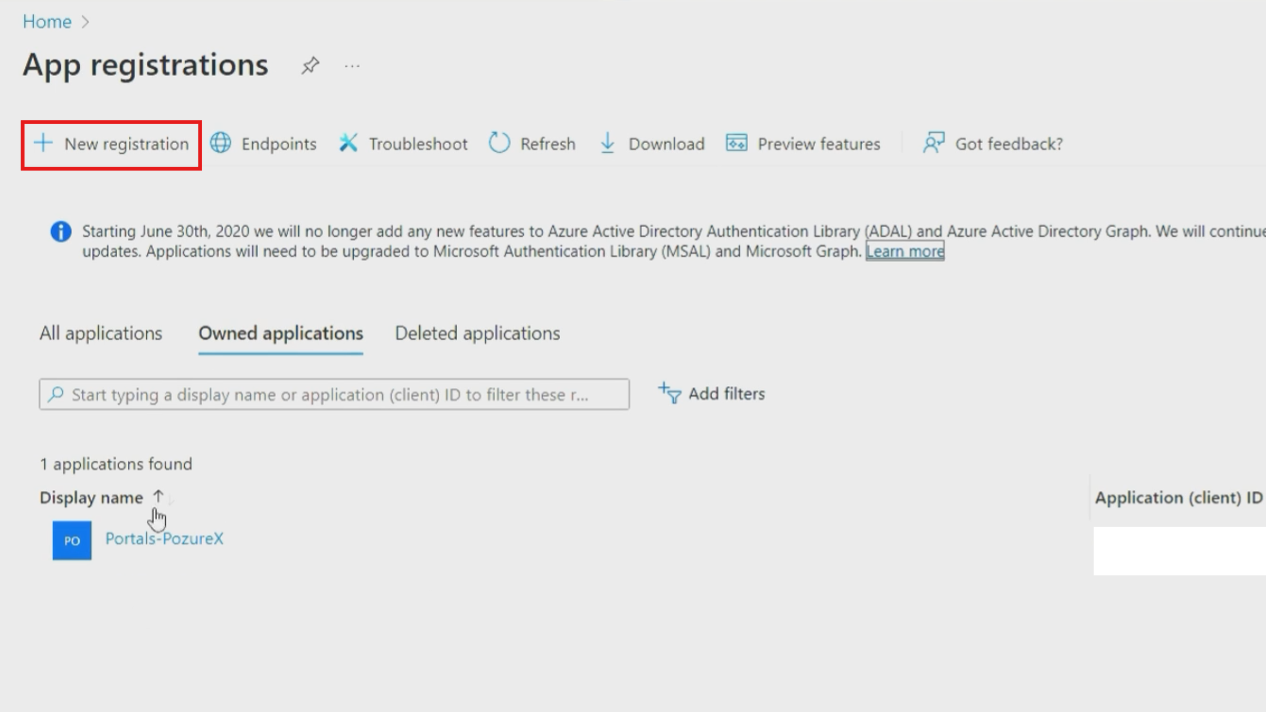The height and width of the screenshot is (712, 1266).
Task: Refresh the app registrations list
Action: point(532,144)
